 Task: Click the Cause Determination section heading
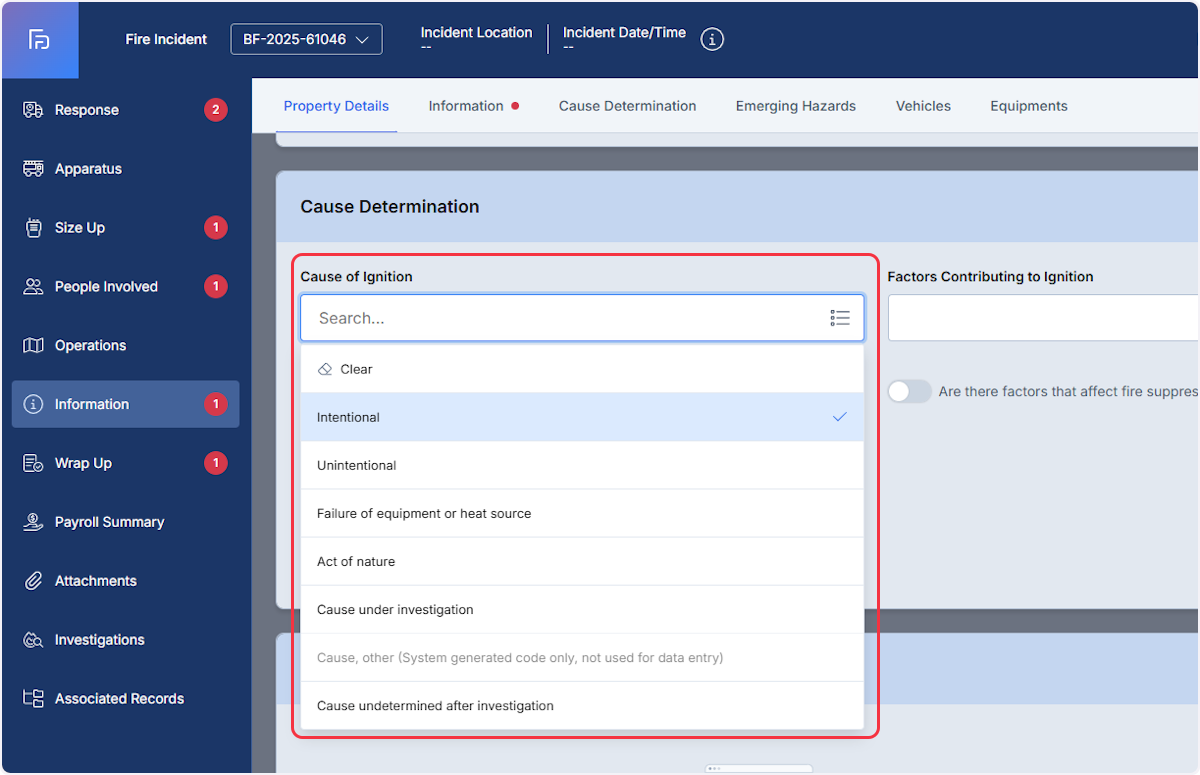390,207
